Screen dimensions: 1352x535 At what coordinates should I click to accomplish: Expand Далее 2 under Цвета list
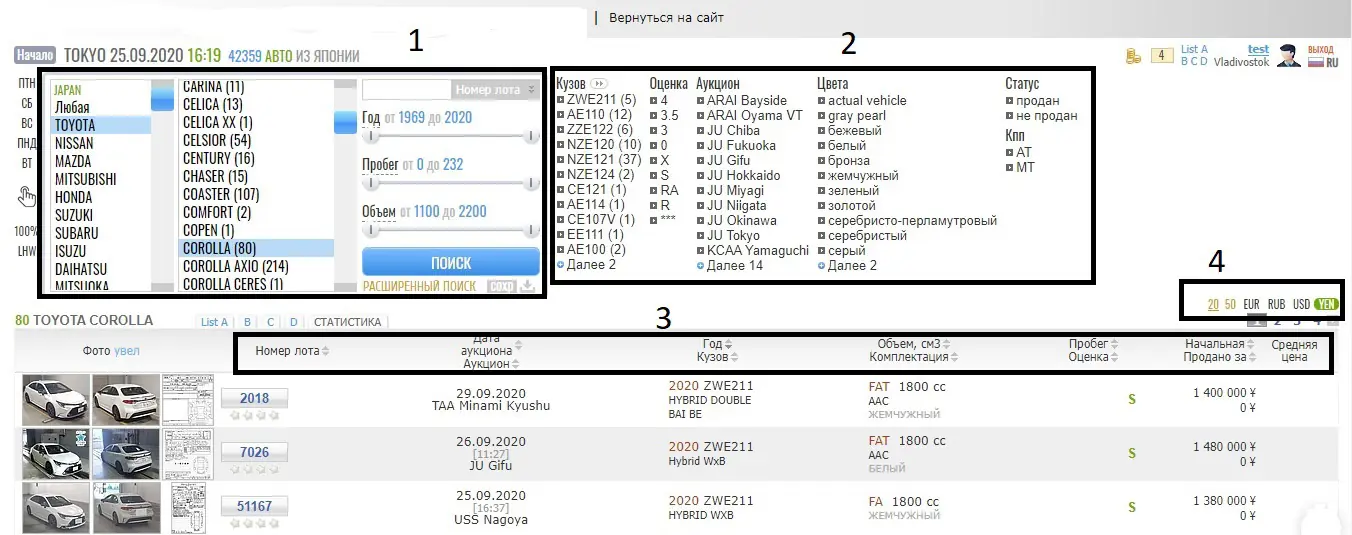pyautogui.click(x=847, y=265)
